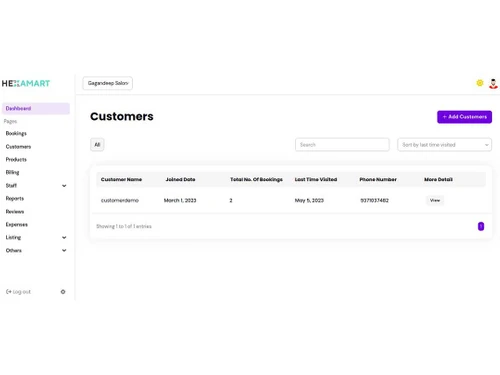Toggle the yellow sun theme icon
The height and width of the screenshot is (375, 500).
click(x=480, y=83)
